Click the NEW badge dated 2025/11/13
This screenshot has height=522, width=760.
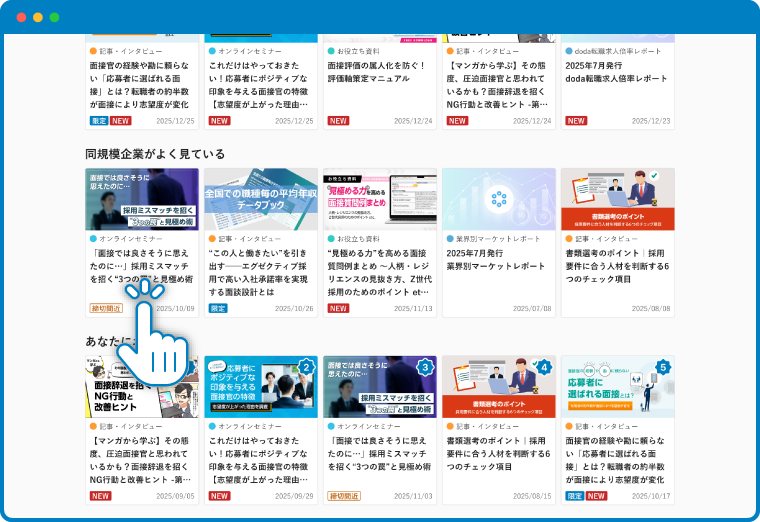pyautogui.click(x=338, y=309)
